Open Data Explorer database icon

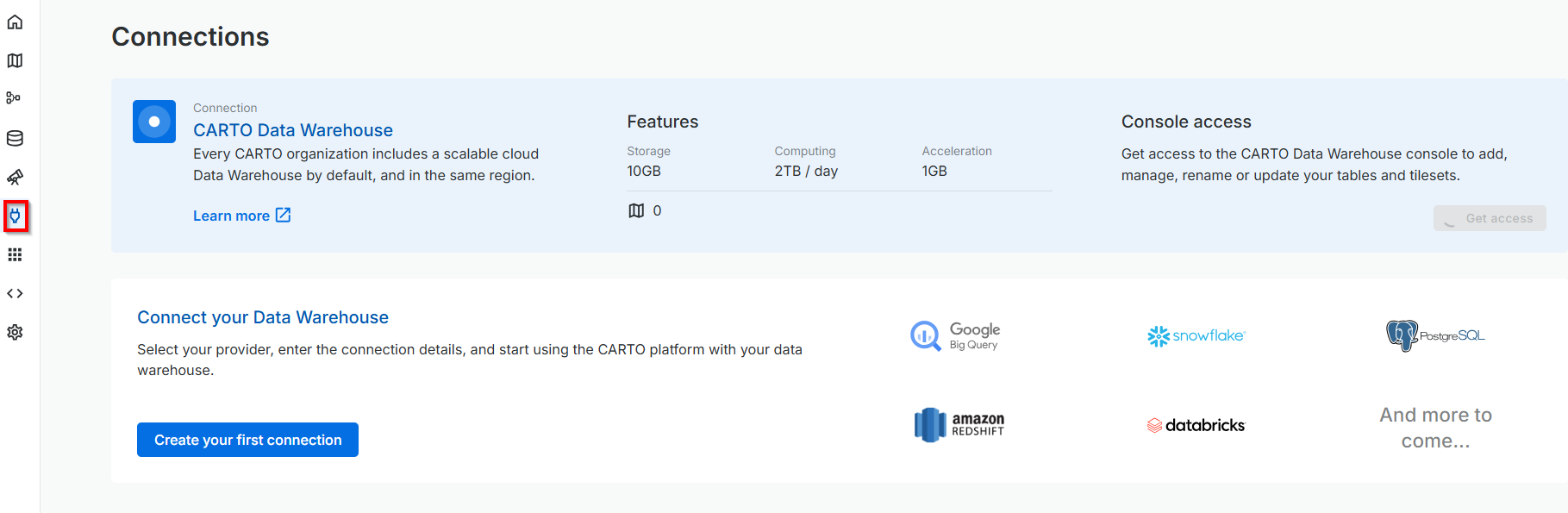point(15,138)
